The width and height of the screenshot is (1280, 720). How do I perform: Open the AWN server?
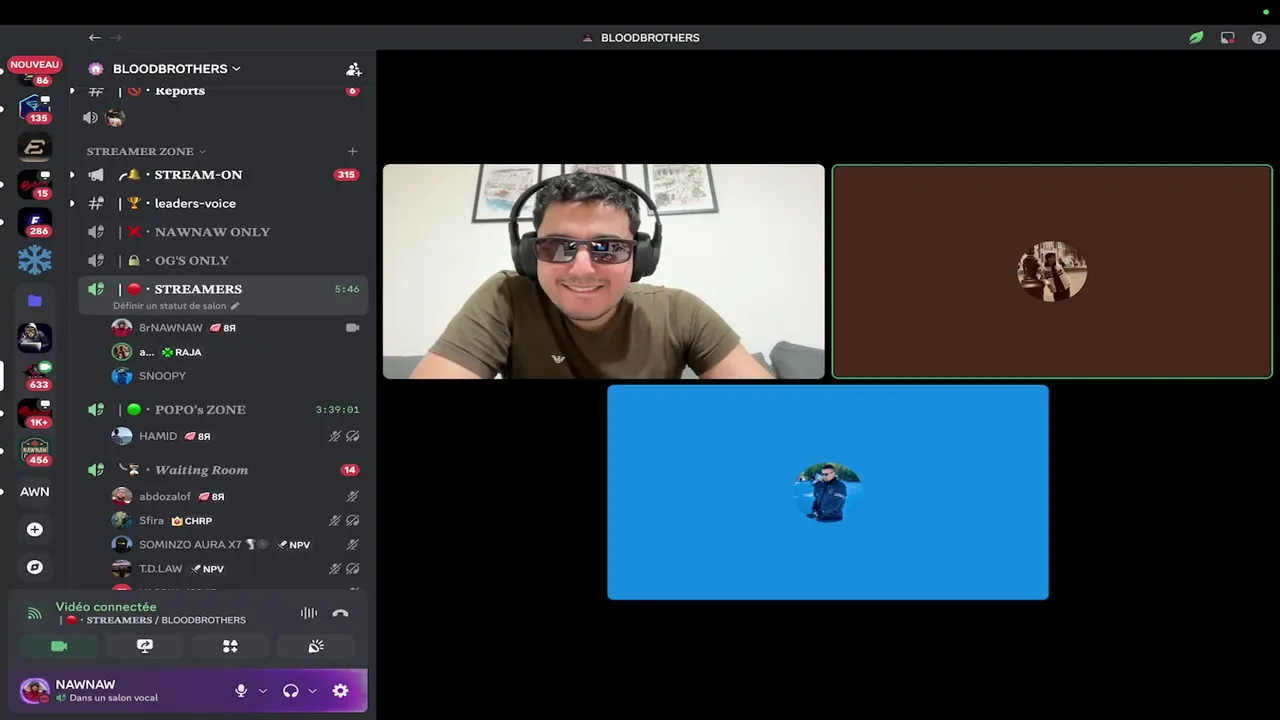coord(35,491)
